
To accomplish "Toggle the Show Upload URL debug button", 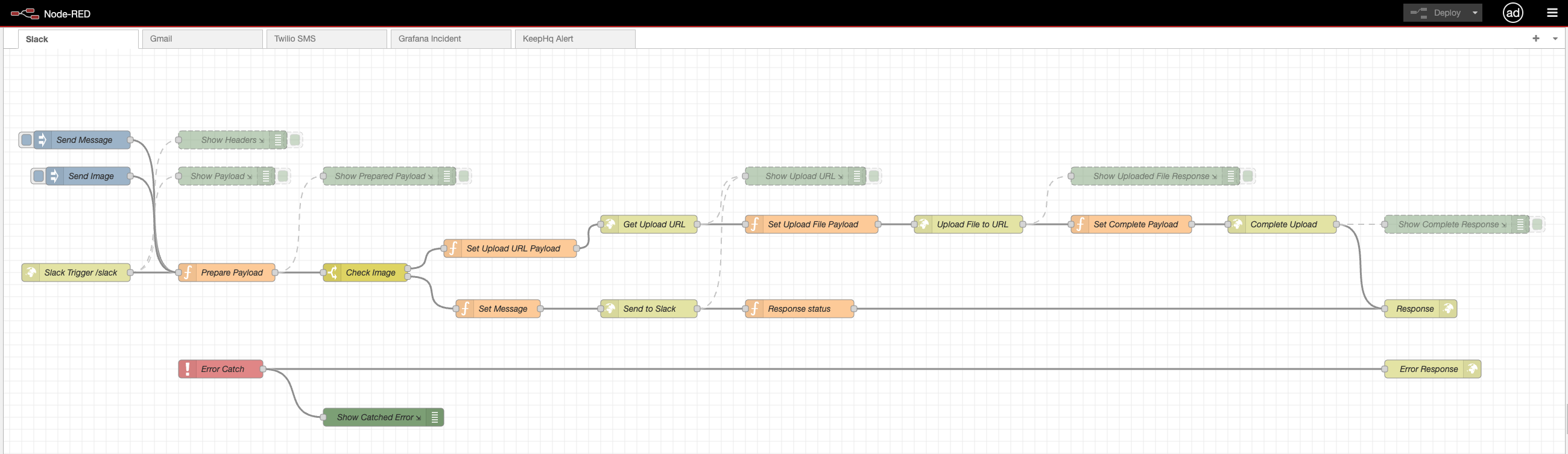I will tap(874, 176).
